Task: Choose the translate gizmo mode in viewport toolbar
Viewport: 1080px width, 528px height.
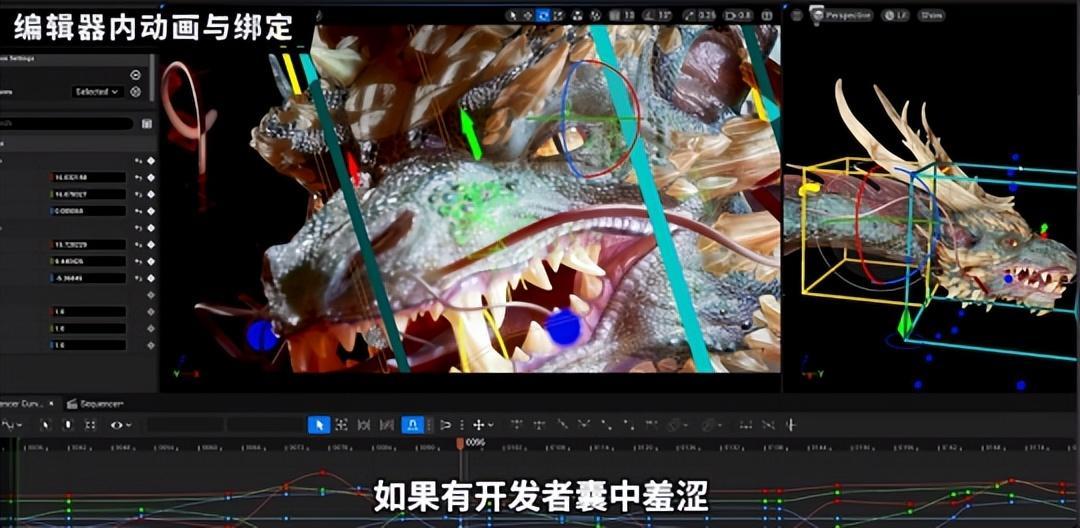Action: 527,15
